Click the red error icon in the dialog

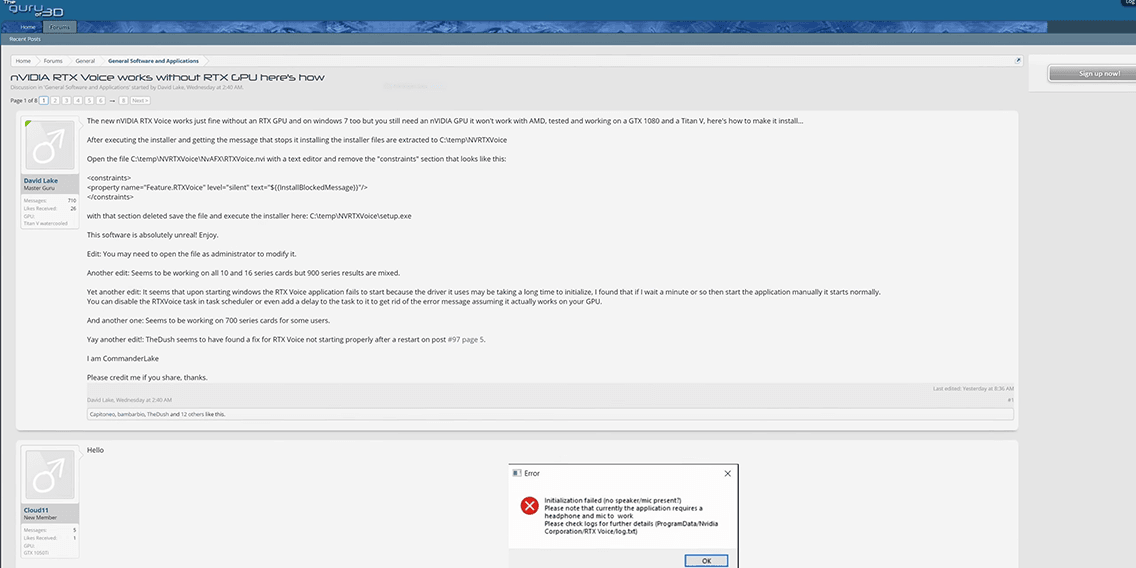(x=530, y=506)
